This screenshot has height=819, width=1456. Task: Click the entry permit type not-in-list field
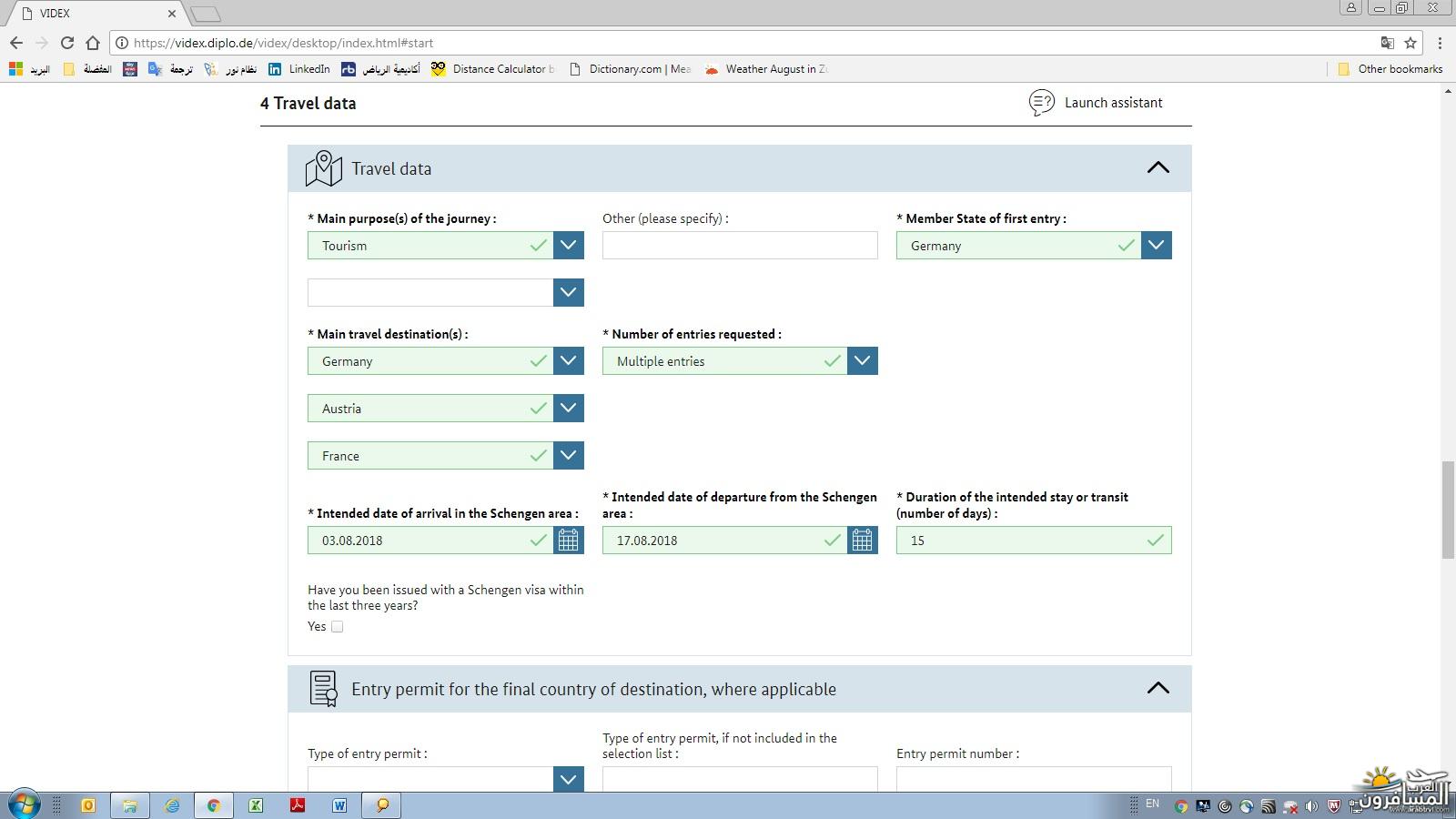coord(740,779)
